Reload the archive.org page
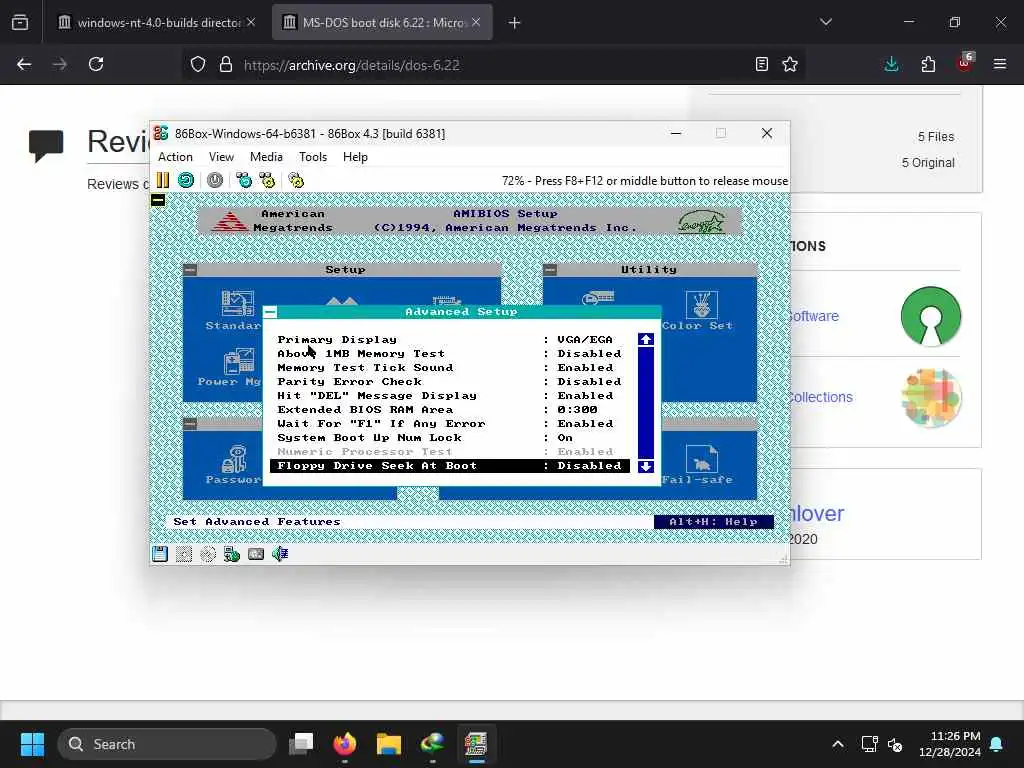Image resolution: width=1024 pixels, height=768 pixels. click(96, 64)
